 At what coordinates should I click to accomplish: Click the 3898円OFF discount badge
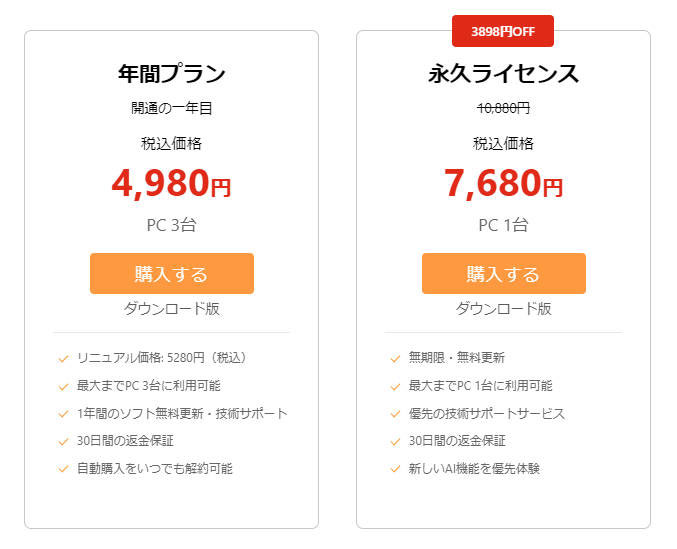(503, 31)
